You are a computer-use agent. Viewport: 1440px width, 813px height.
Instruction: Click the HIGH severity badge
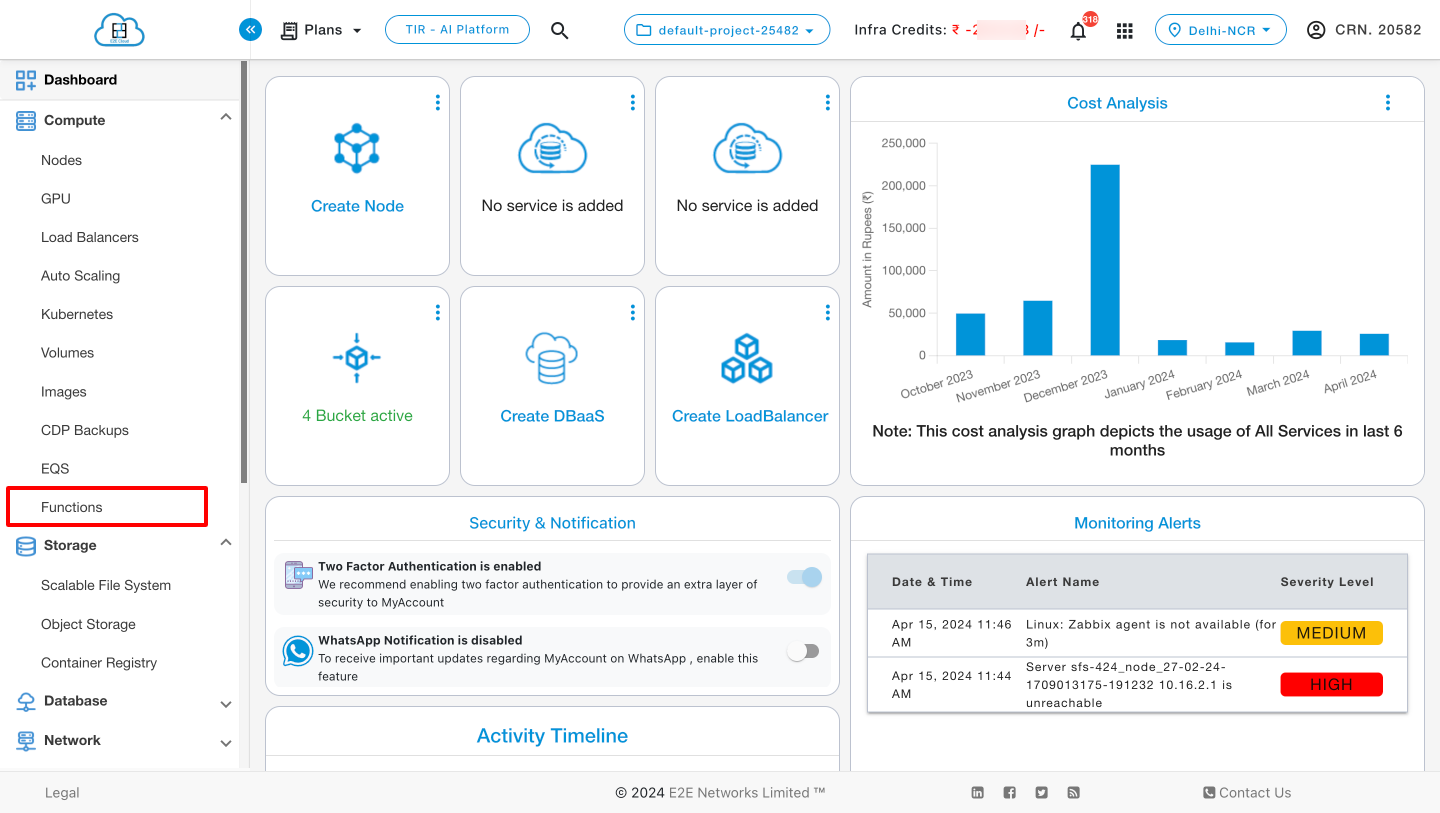coord(1331,684)
